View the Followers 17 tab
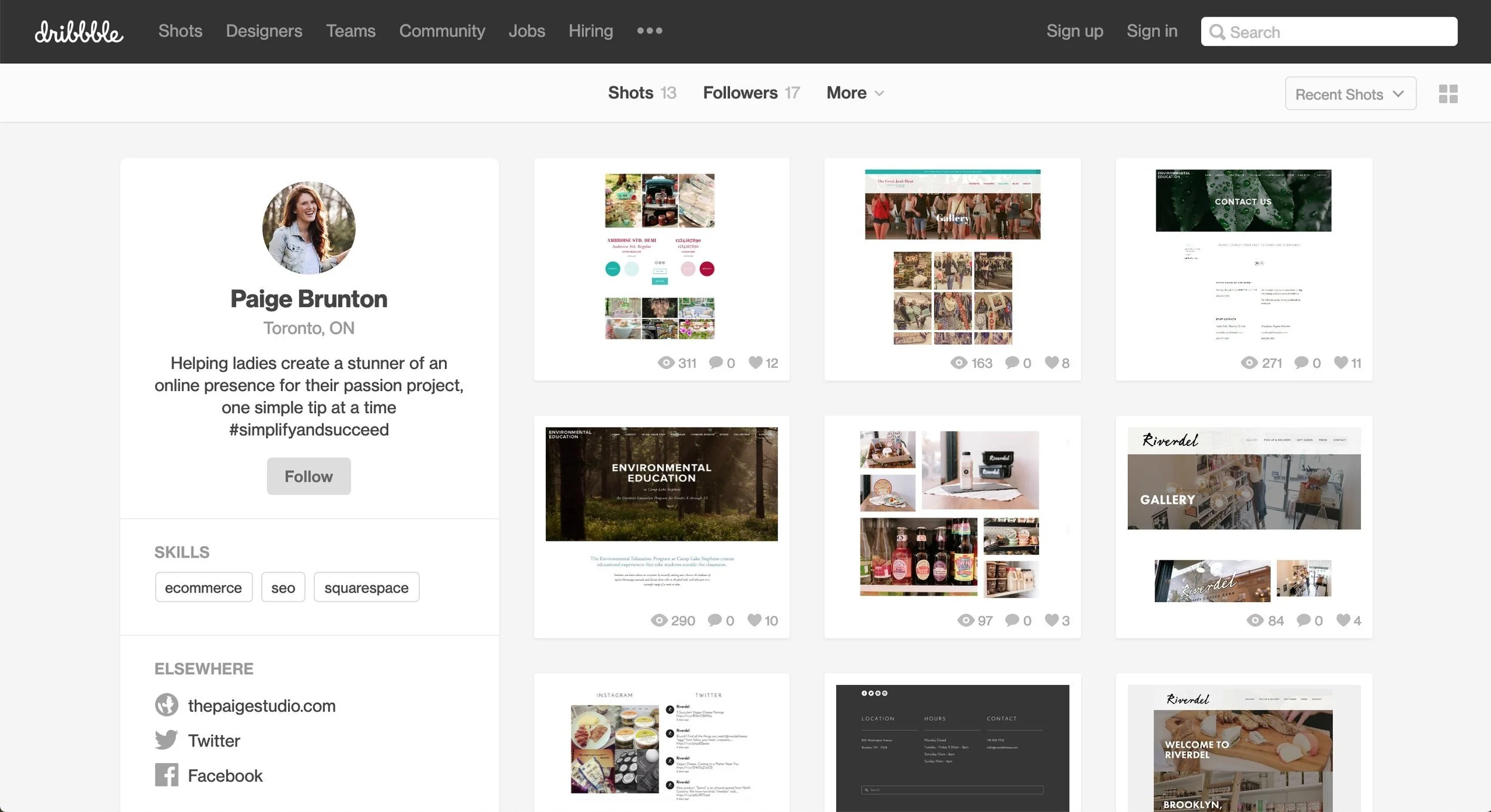 751,93
